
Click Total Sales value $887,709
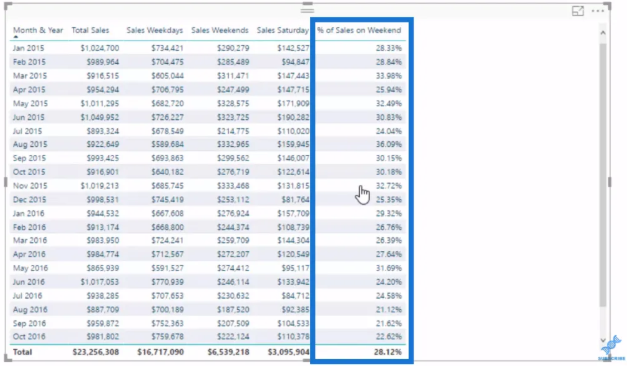click(103, 310)
